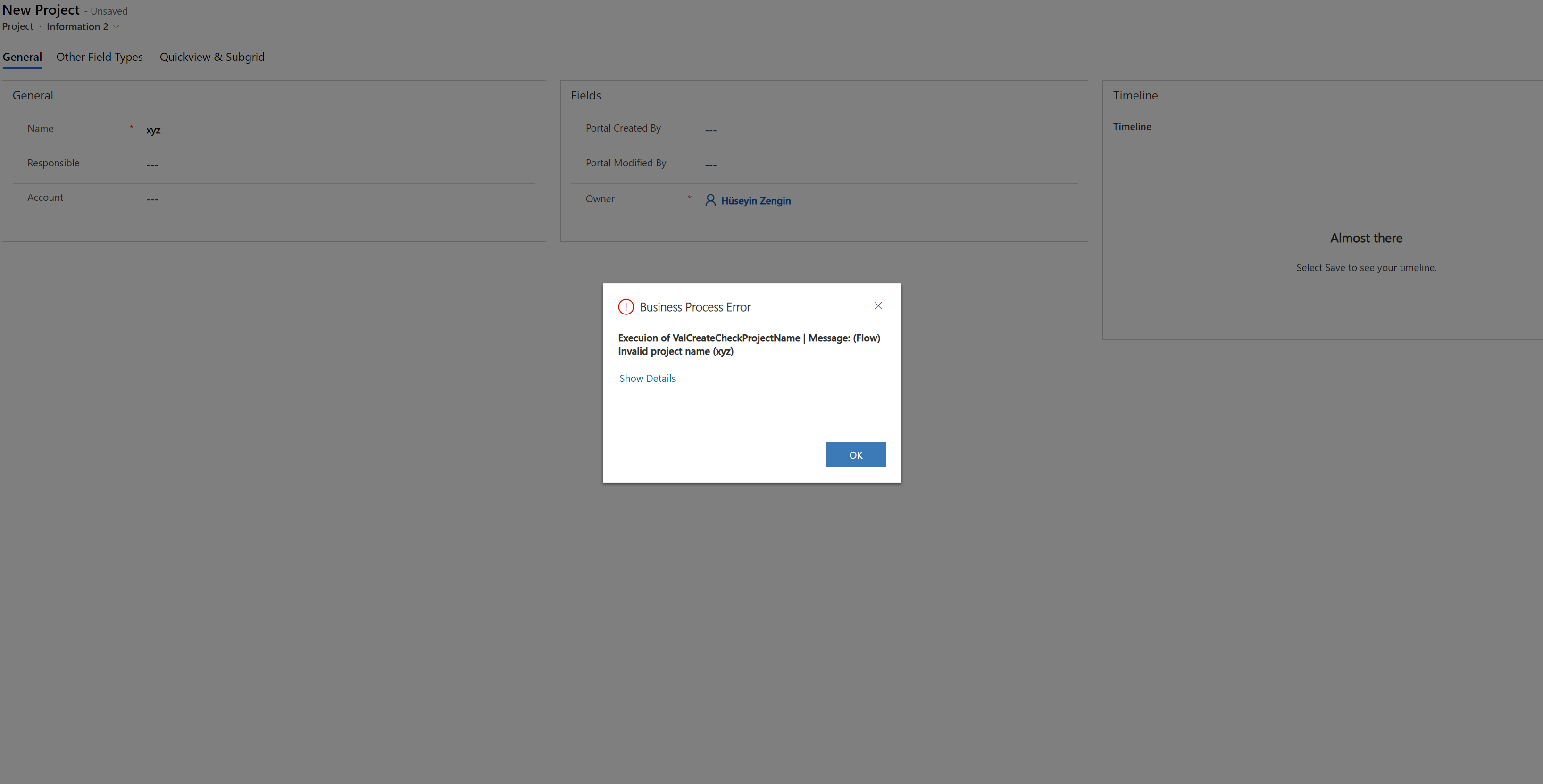Click the user icon beside owner name

(710, 200)
